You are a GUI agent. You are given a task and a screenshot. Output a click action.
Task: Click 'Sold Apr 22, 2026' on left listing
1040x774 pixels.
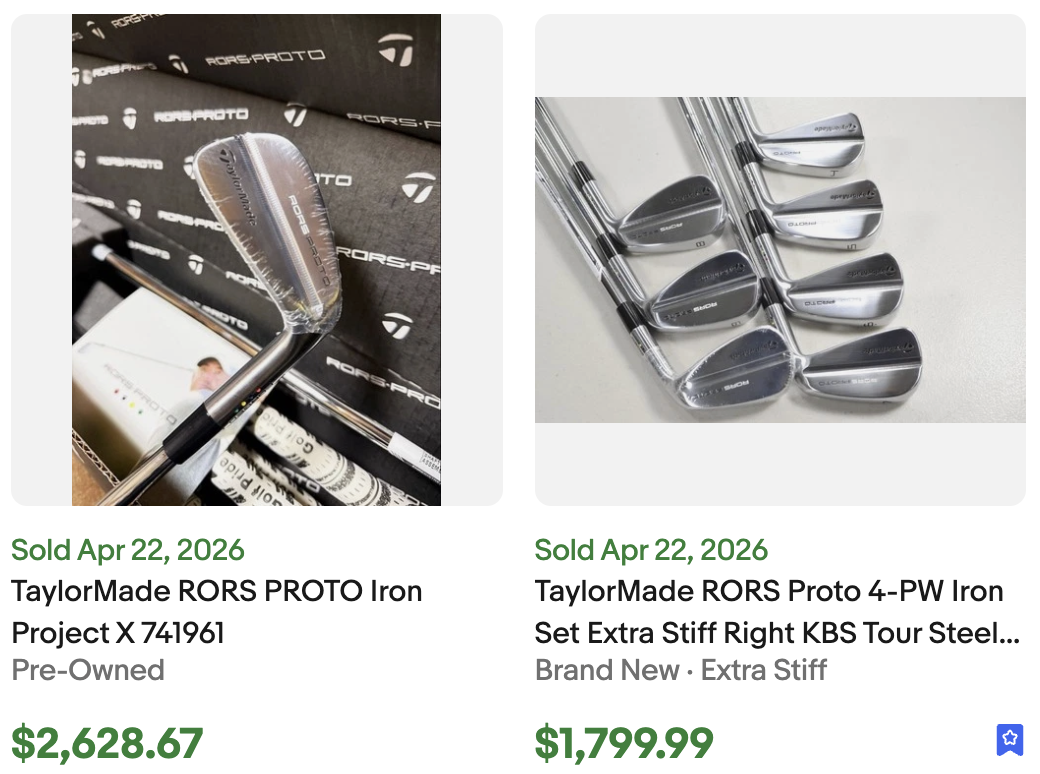click(127, 550)
